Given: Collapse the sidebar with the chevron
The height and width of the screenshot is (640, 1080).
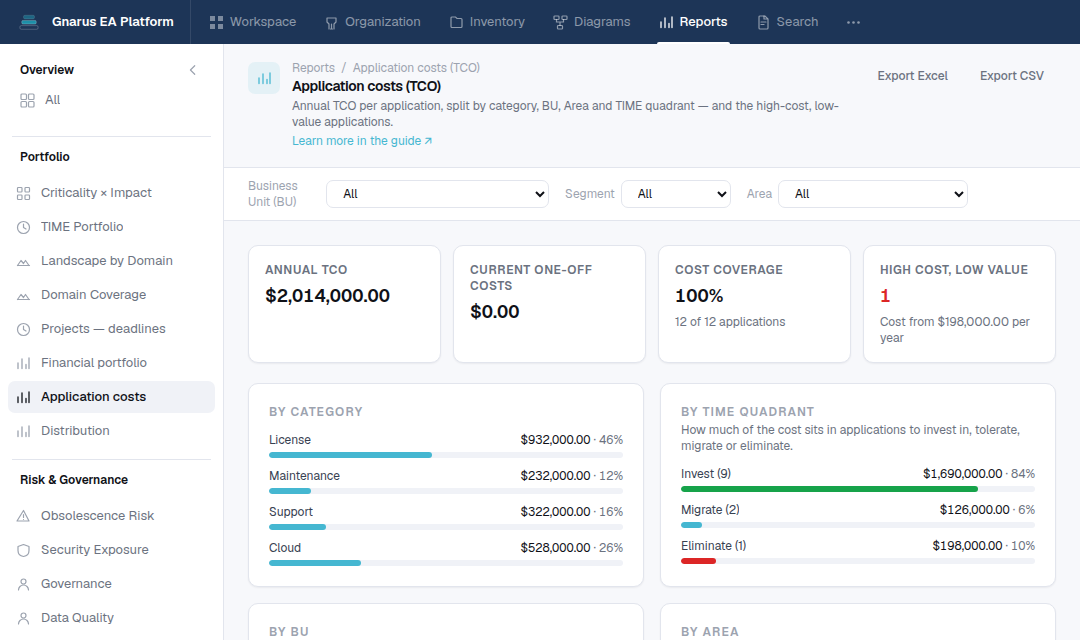Looking at the screenshot, I should 193,70.
